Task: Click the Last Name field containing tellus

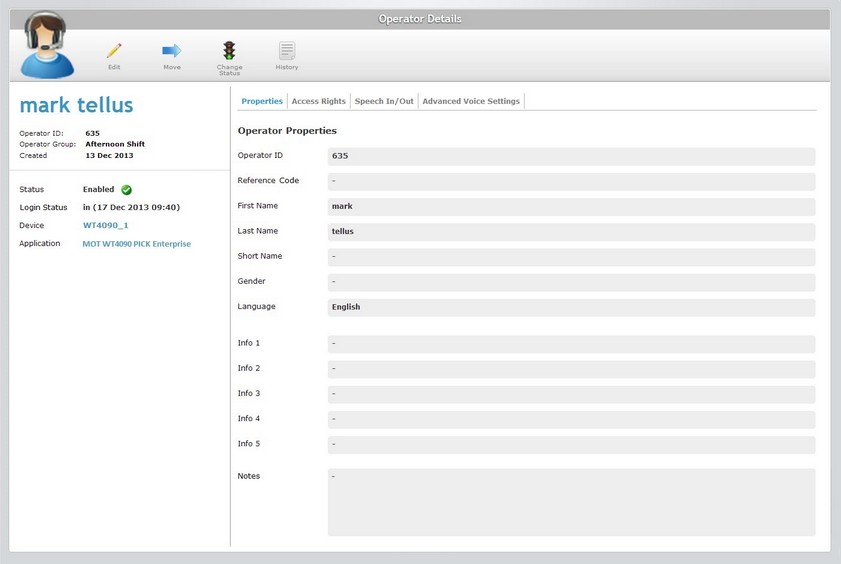Action: tap(571, 232)
